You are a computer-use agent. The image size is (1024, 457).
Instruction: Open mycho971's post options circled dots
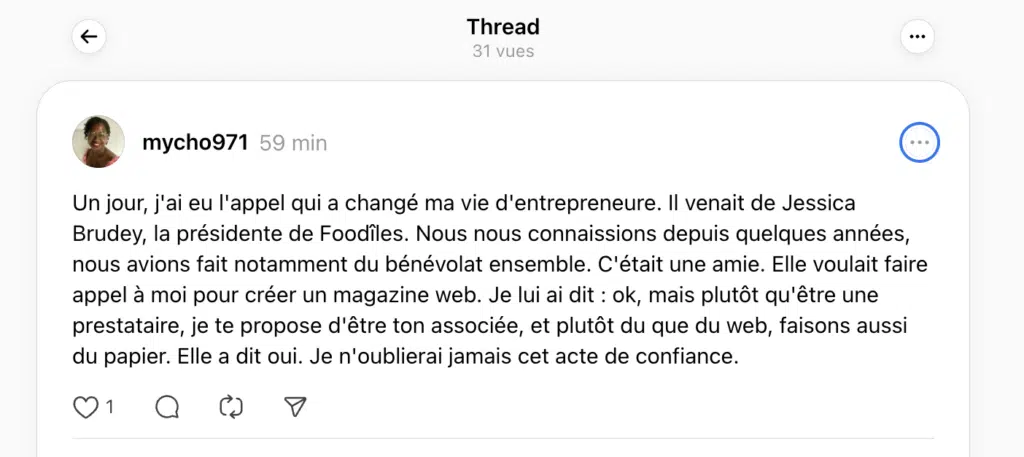(919, 143)
